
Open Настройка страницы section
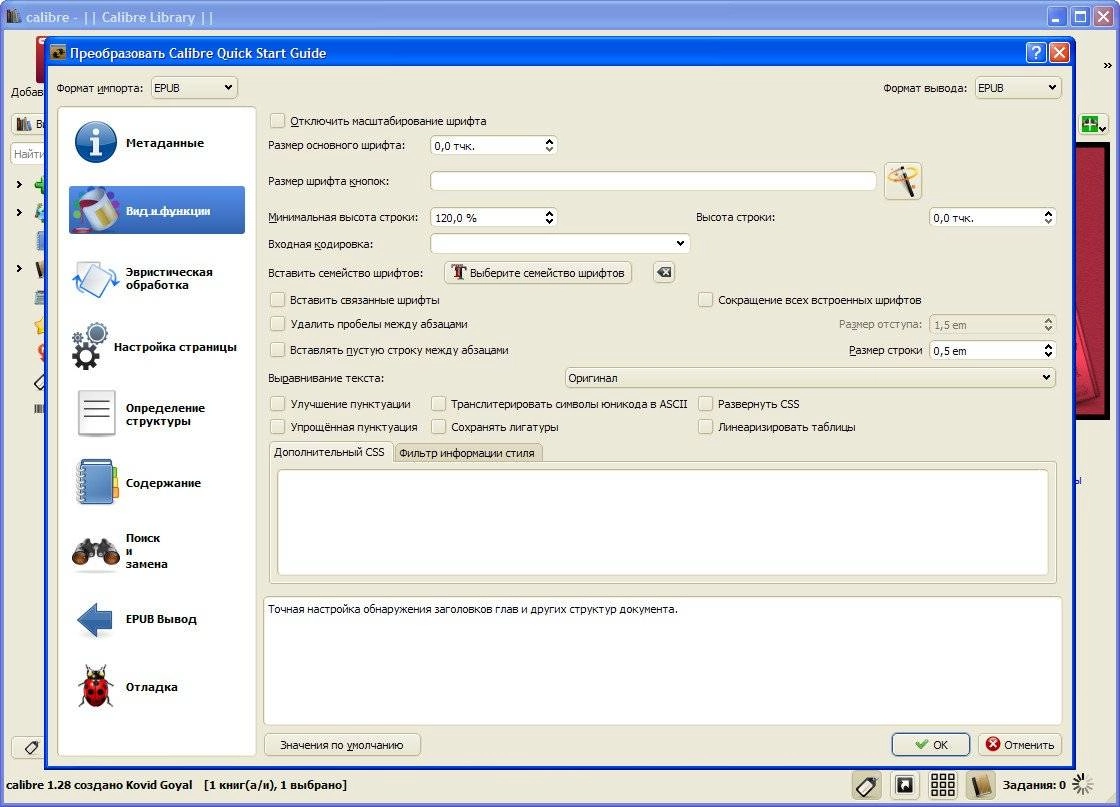click(x=156, y=346)
